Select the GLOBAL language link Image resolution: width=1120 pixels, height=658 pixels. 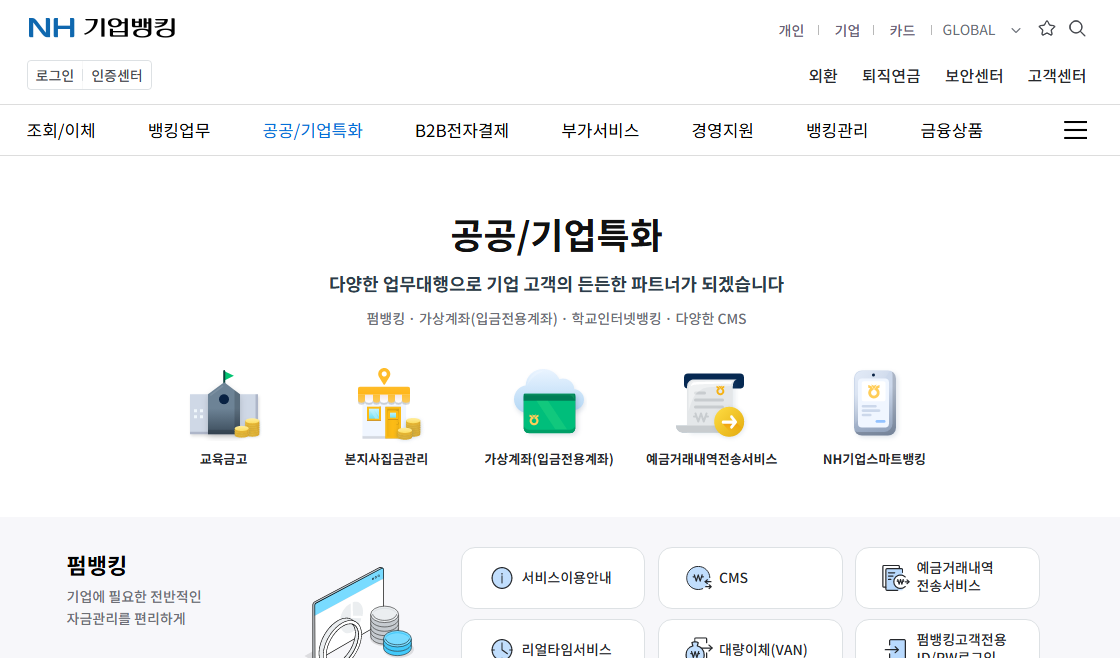click(x=969, y=31)
